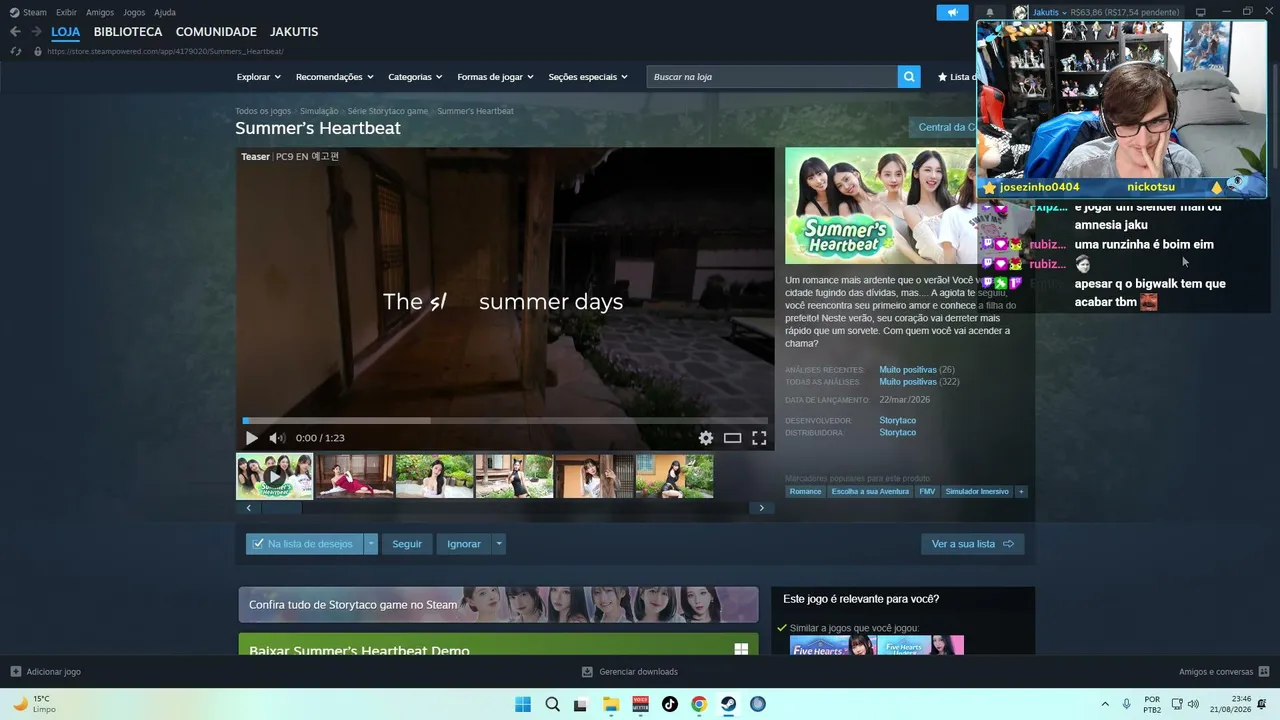Open TikTok from the taskbar
The height and width of the screenshot is (720, 1280).
click(x=670, y=704)
